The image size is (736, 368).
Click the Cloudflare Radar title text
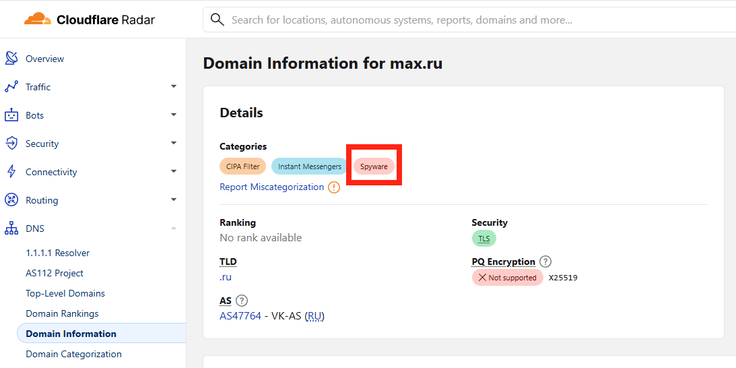(106, 20)
